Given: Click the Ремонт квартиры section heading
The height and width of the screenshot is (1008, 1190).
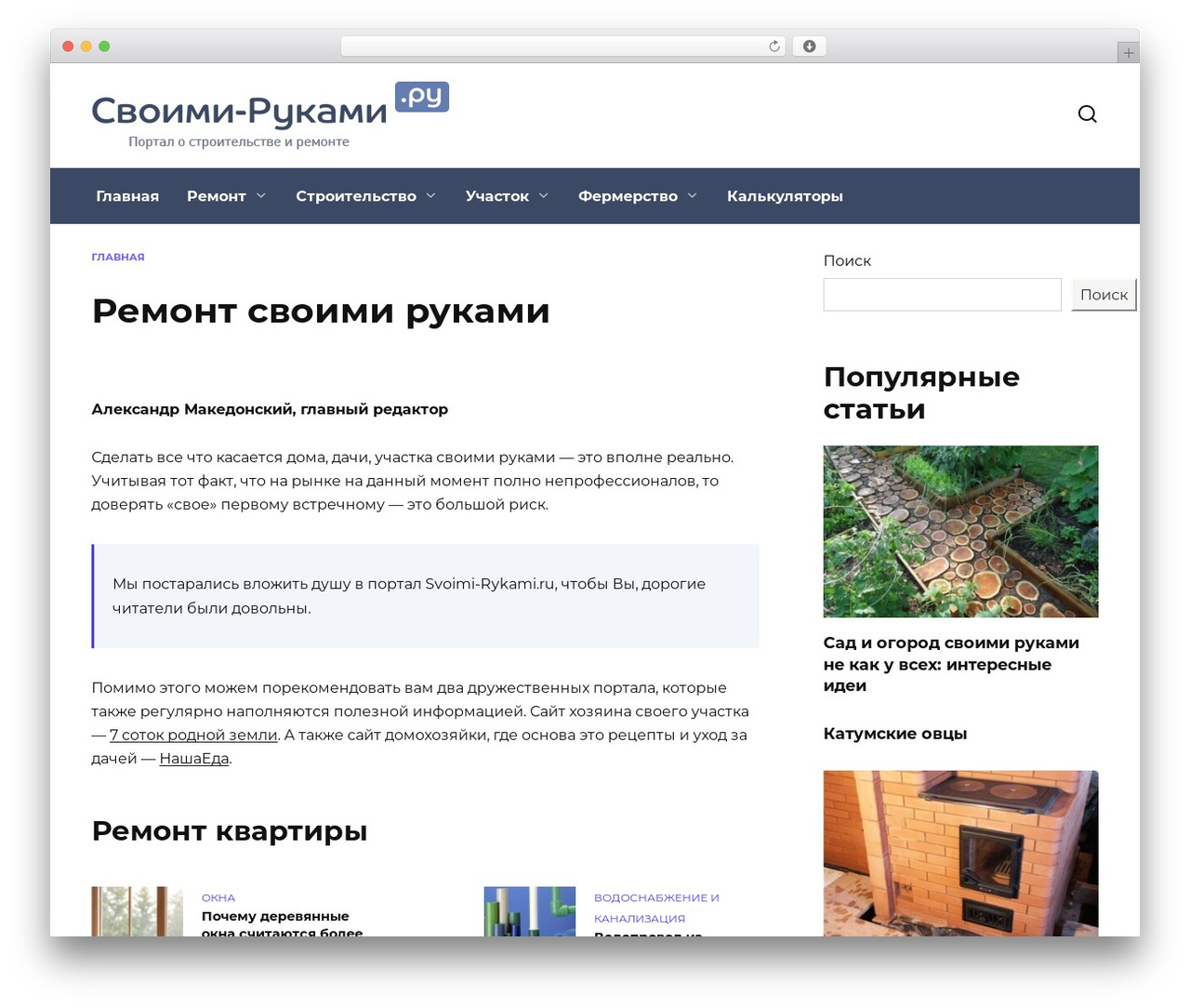Looking at the screenshot, I should tap(230, 830).
